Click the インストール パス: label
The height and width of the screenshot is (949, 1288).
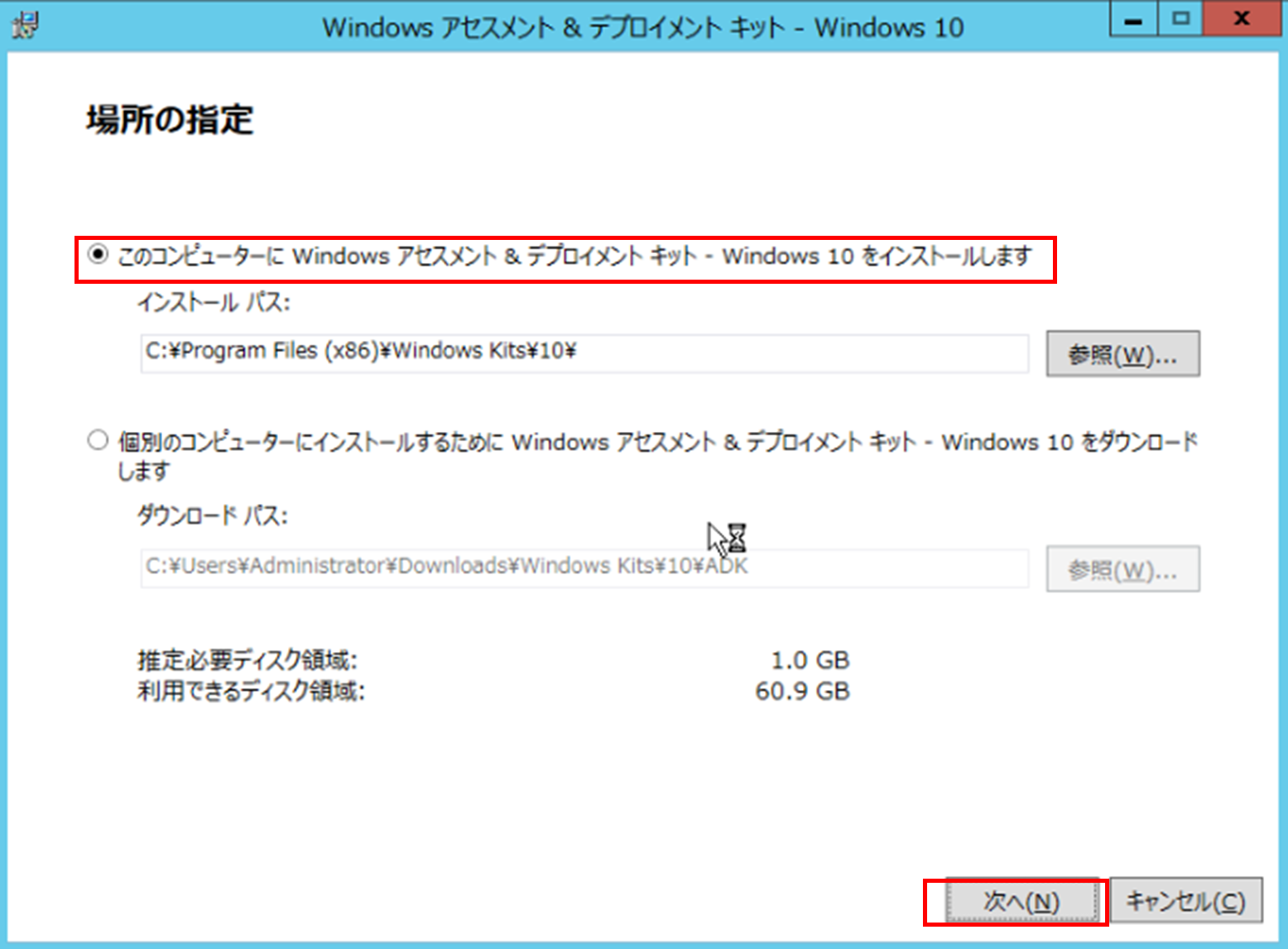tap(214, 303)
